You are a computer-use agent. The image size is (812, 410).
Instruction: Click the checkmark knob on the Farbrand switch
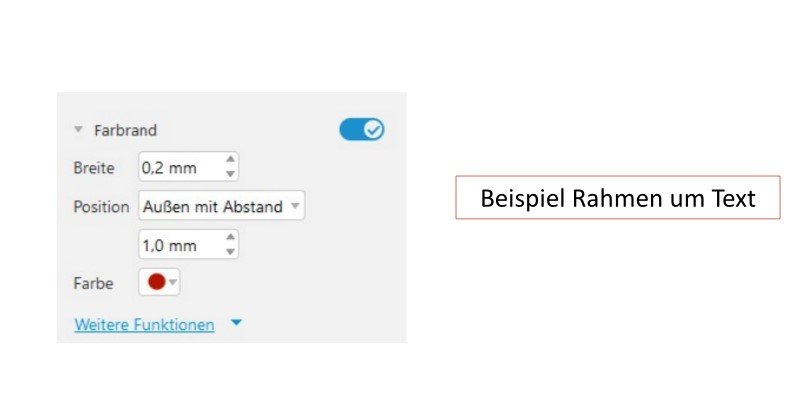coord(373,130)
